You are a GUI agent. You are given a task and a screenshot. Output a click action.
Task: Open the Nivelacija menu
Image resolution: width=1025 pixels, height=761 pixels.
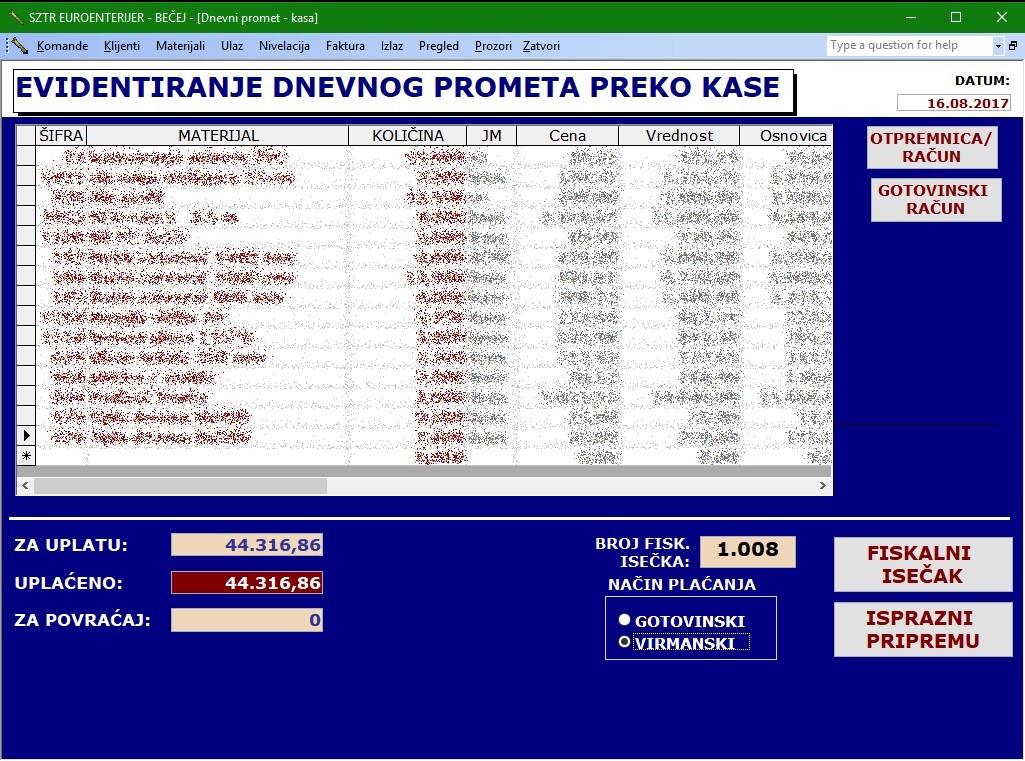pyautogui.click(x=284, y=46)
